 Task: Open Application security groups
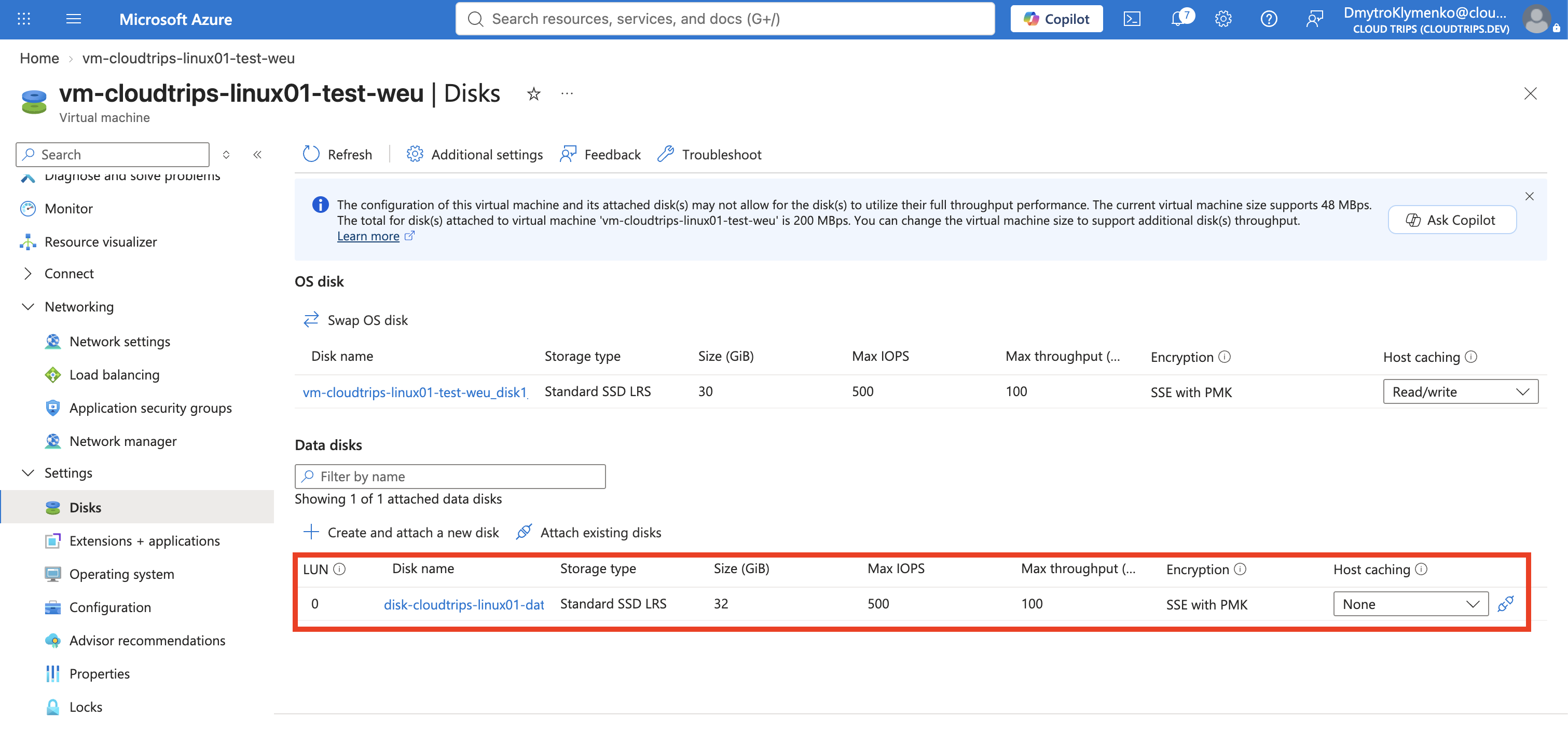pos(150,408)
